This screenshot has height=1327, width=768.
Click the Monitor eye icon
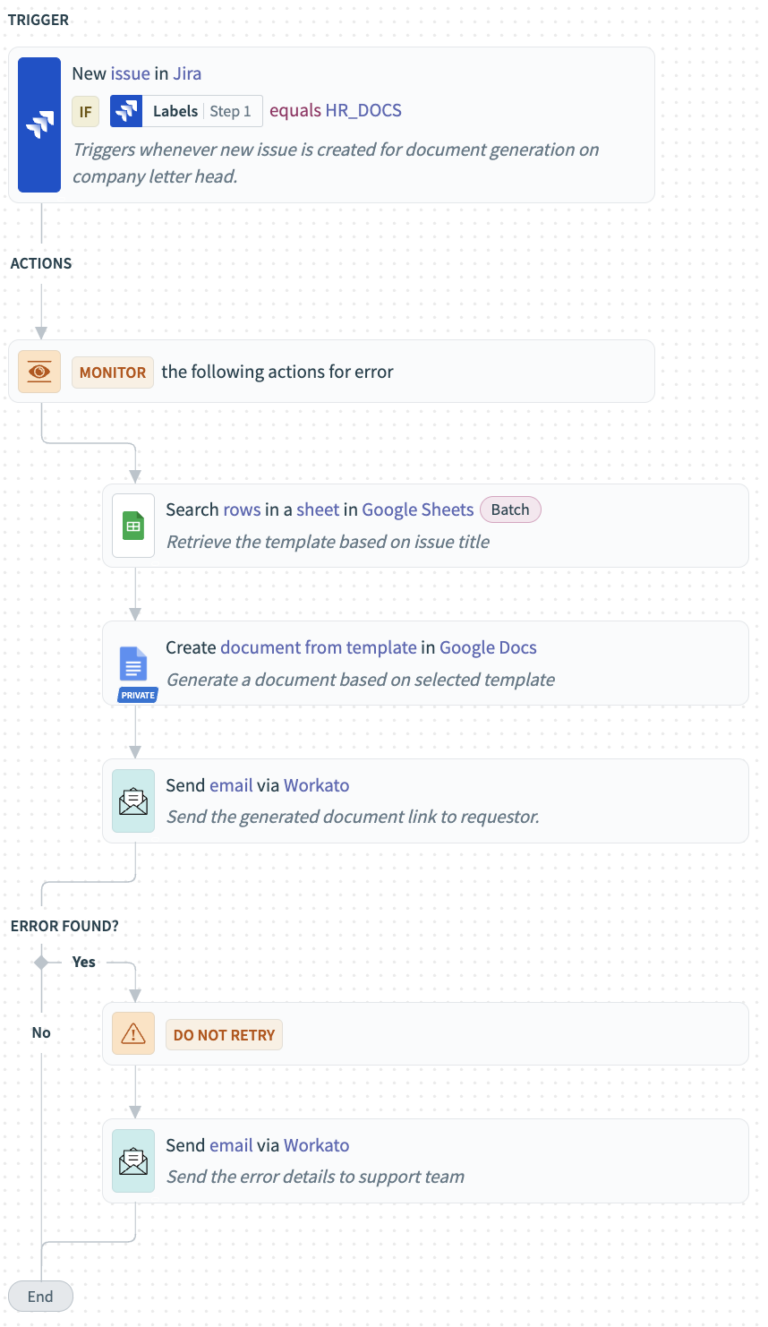(40, 371)
